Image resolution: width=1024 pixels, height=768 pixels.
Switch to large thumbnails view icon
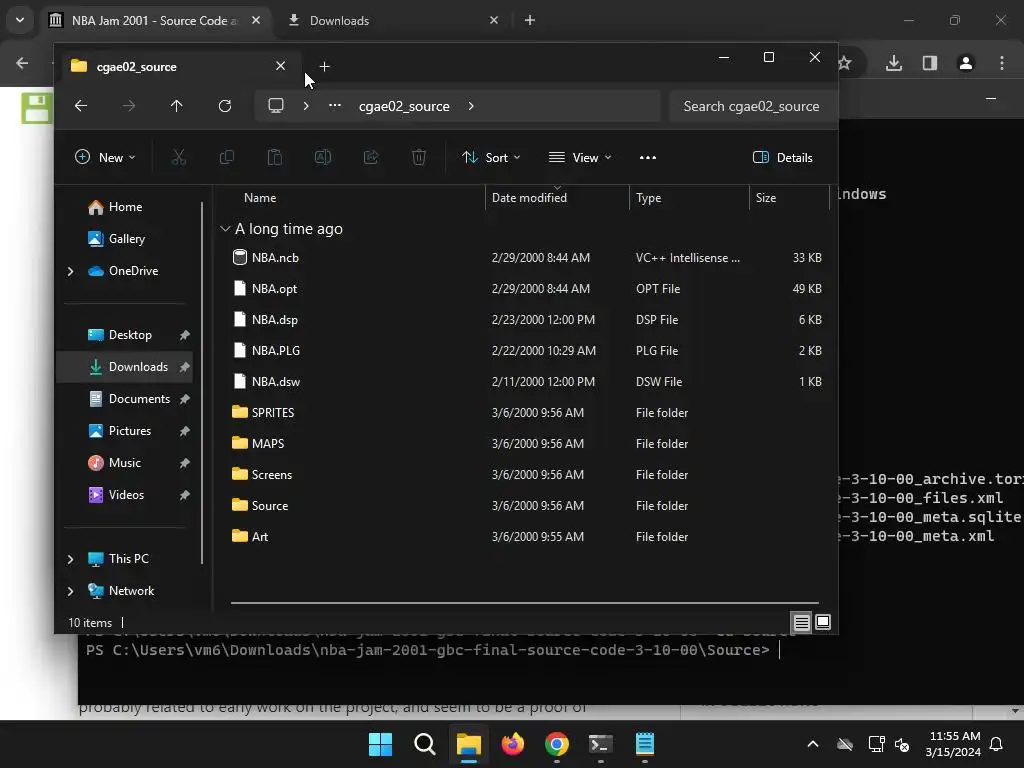pyautogui.click(x=823, y=622)
